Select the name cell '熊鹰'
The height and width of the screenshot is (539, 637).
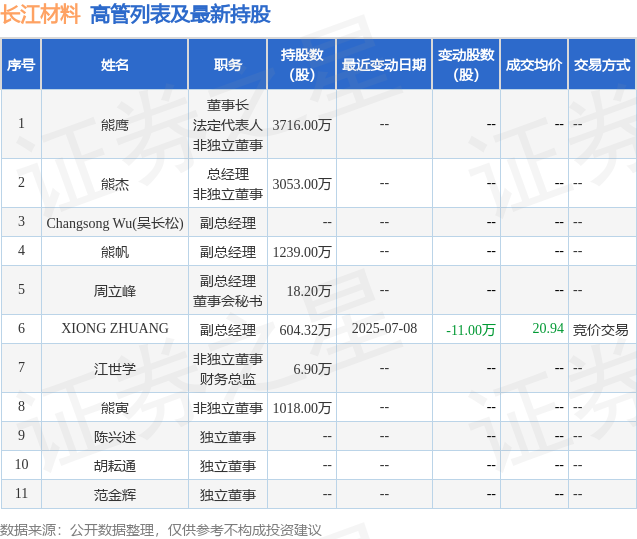tap(115, 125)
